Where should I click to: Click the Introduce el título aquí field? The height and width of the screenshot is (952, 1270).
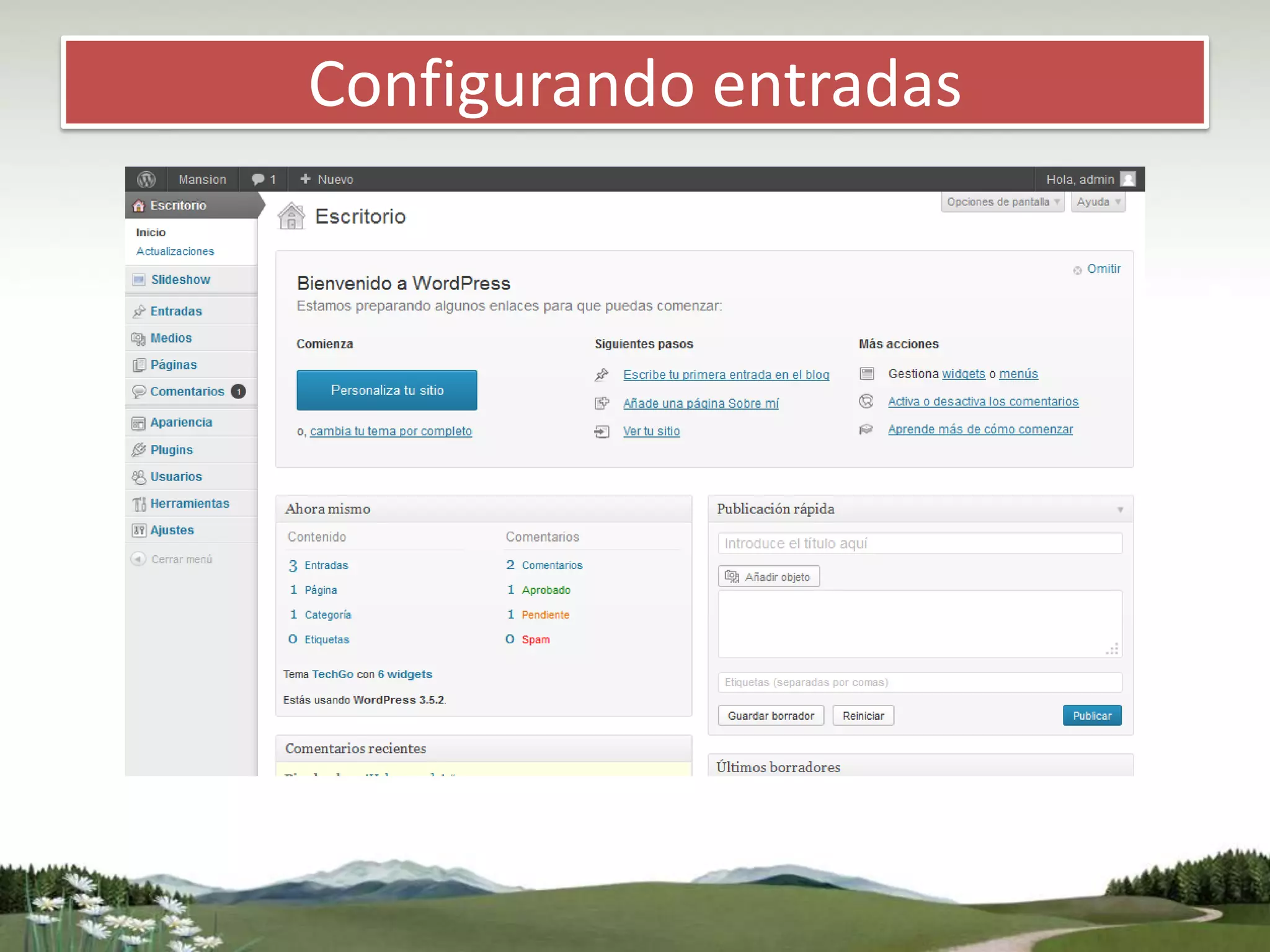(x=920, y=544)
